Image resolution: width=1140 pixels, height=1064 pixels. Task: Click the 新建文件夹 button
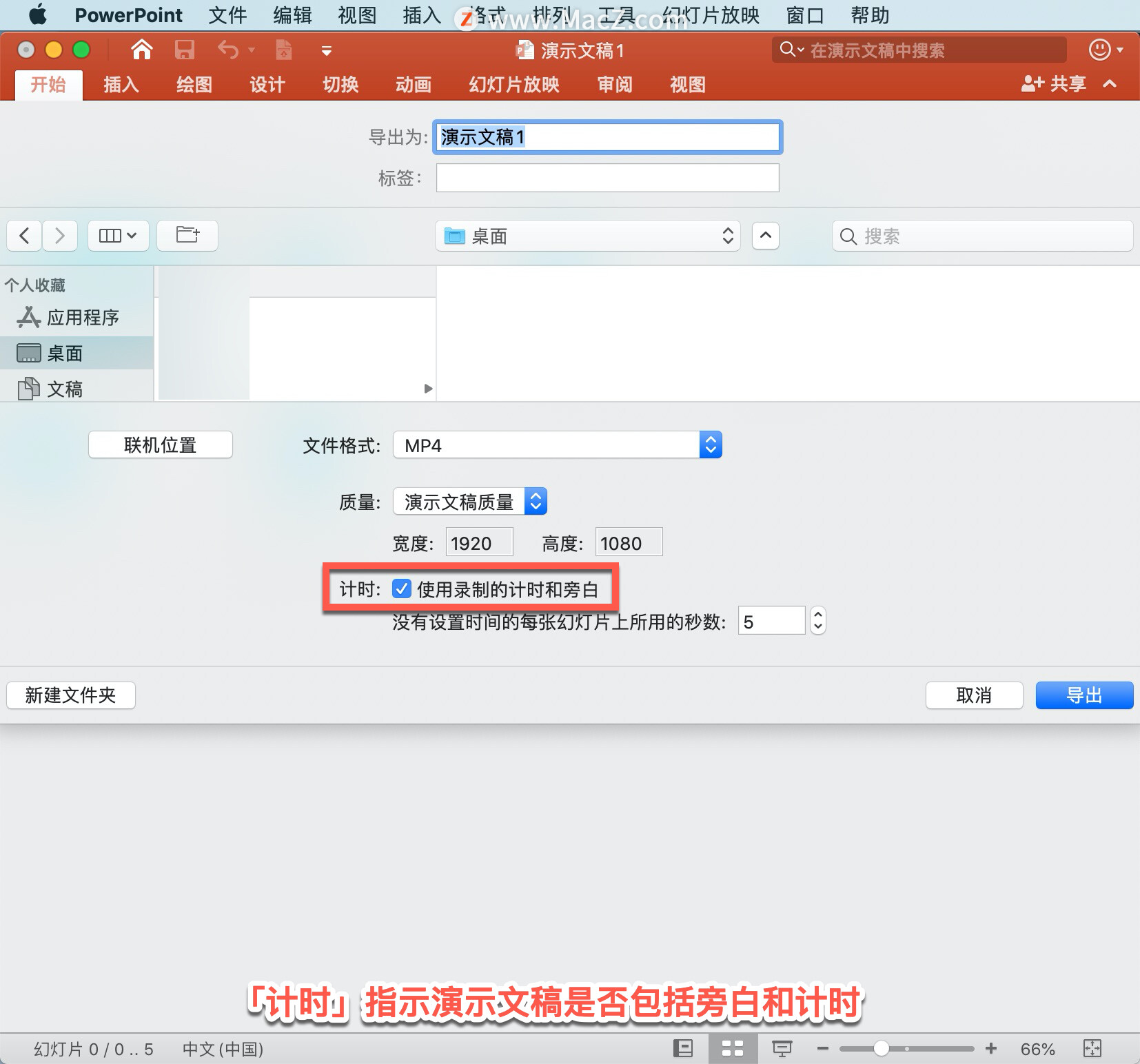click(71, 695)
